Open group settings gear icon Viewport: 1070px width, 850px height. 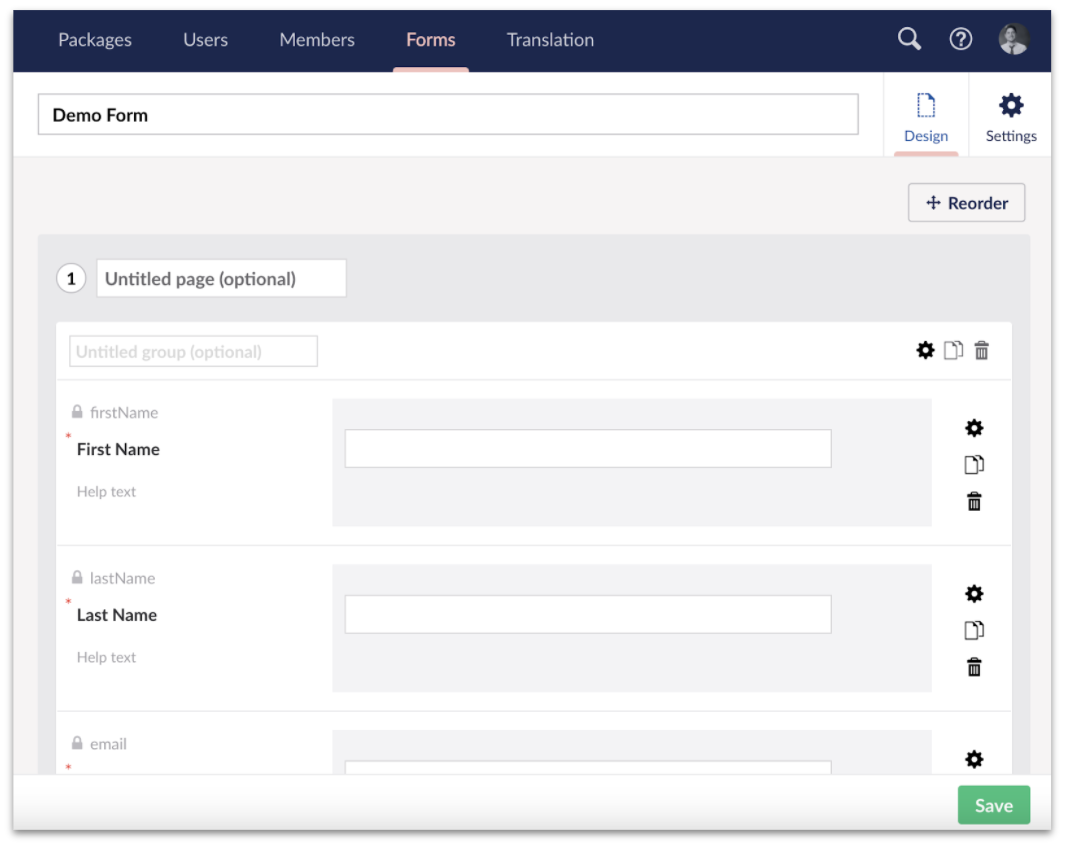pyautogui.click(x=925, y=350)
